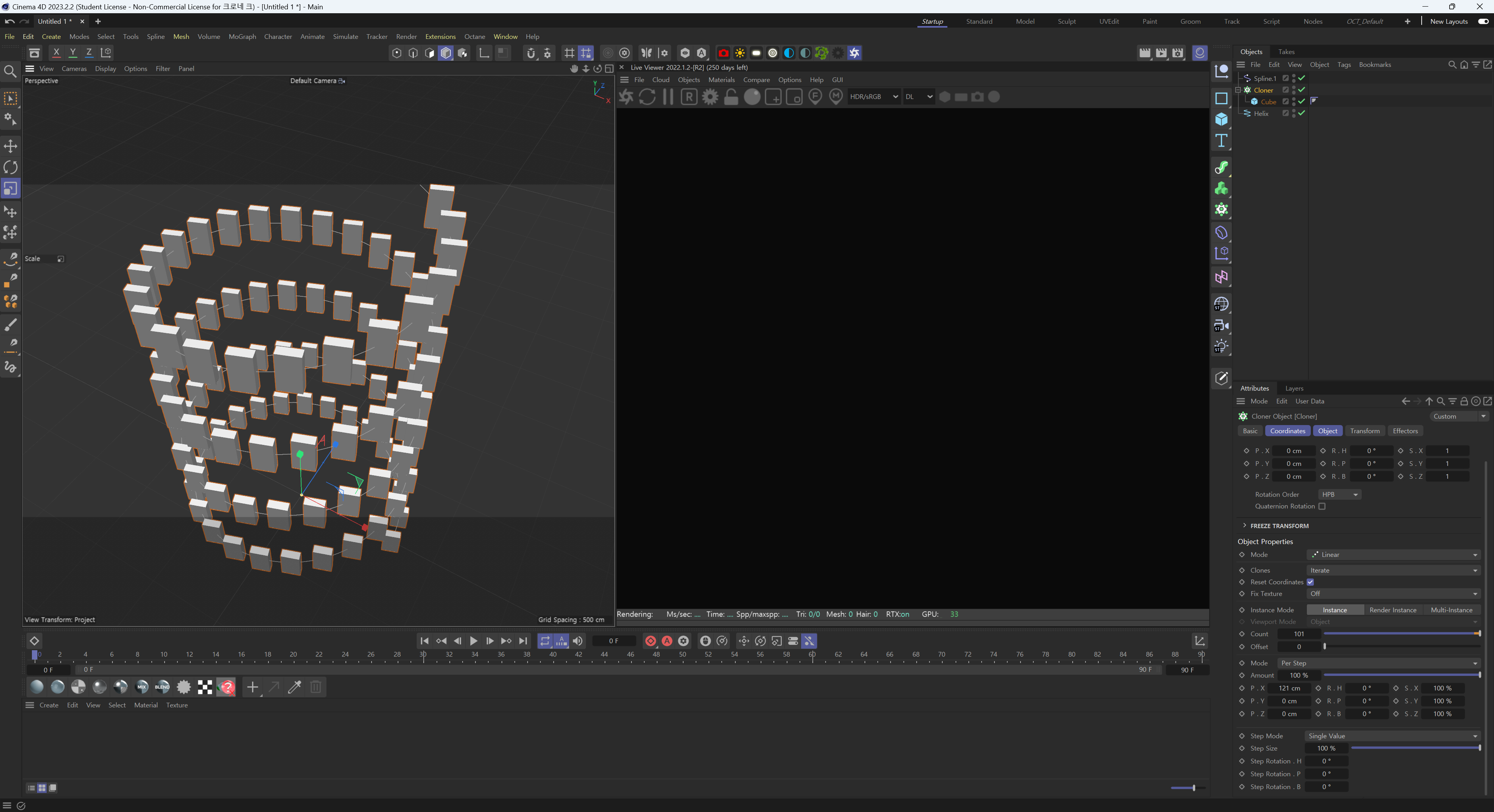Open the MoGraph menu
The width and height of the screenshot is (1494, 812).
coord(242,37)
